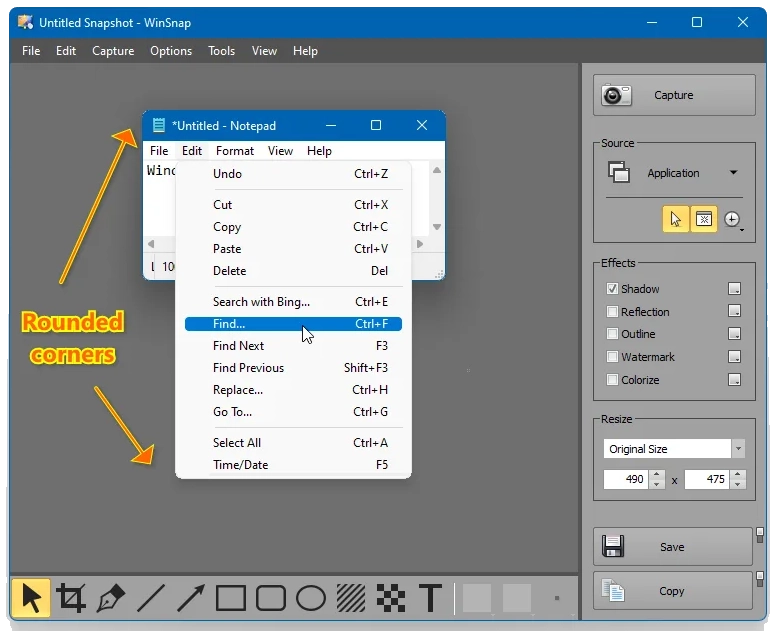The width and height of the screenshot is (775, 631).
Task: Open the WinSnap View menu
Action: click(x=264, y=51)
